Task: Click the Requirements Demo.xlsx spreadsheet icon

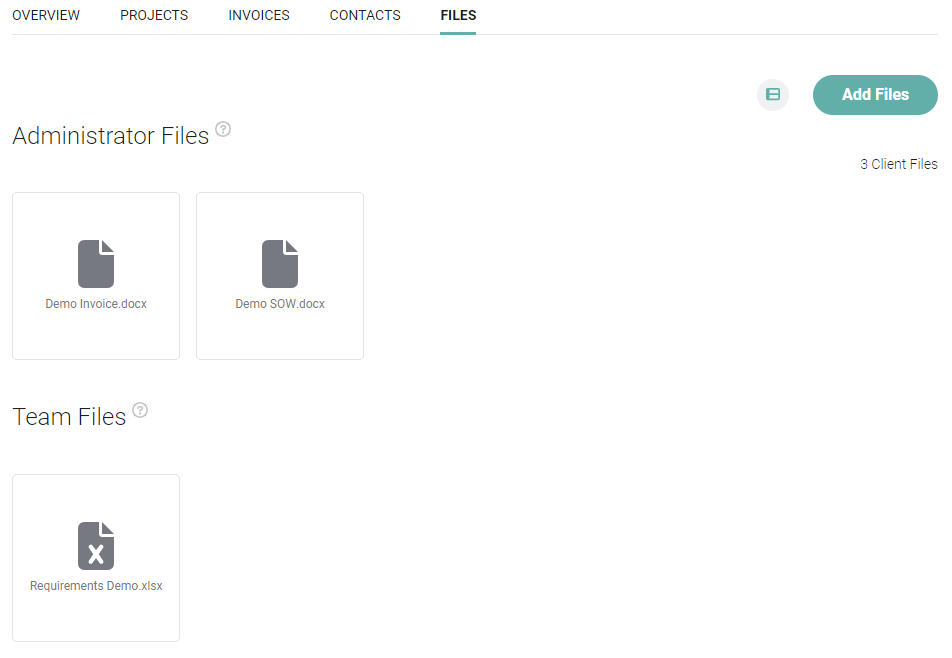Action: tap(96, 546)
